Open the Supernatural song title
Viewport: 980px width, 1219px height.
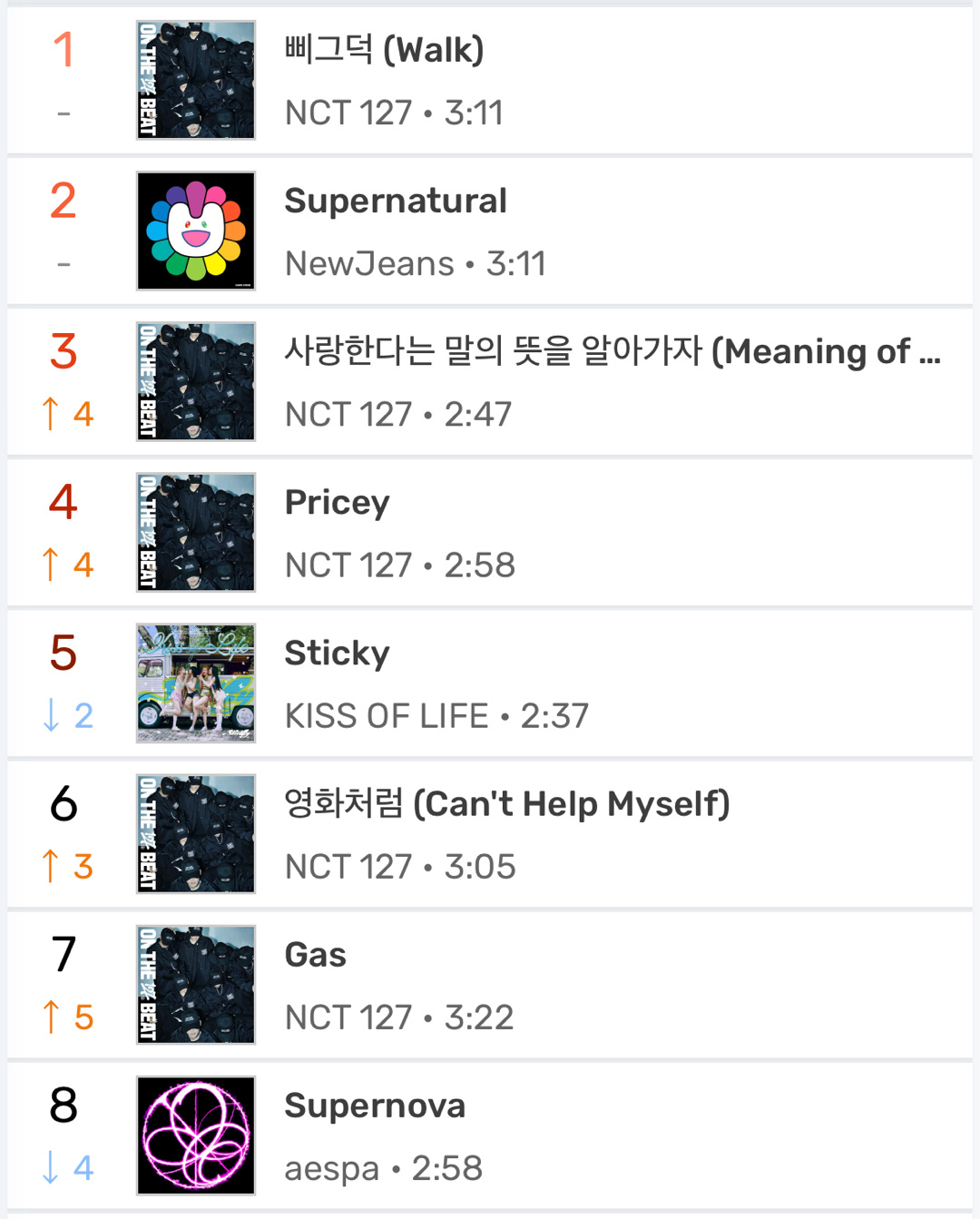click(x=396, y=201)
